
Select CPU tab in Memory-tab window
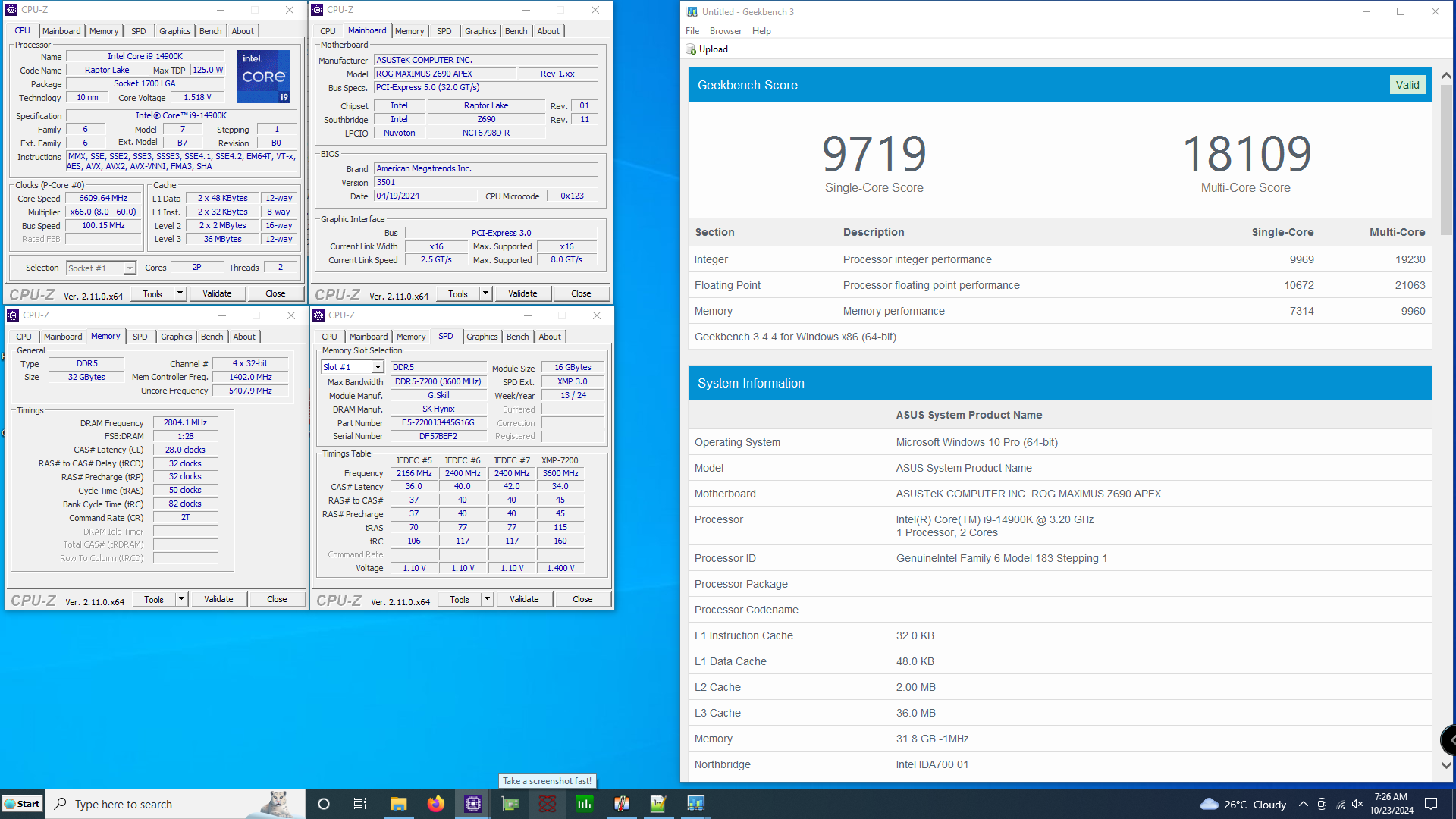pos(24,337)
